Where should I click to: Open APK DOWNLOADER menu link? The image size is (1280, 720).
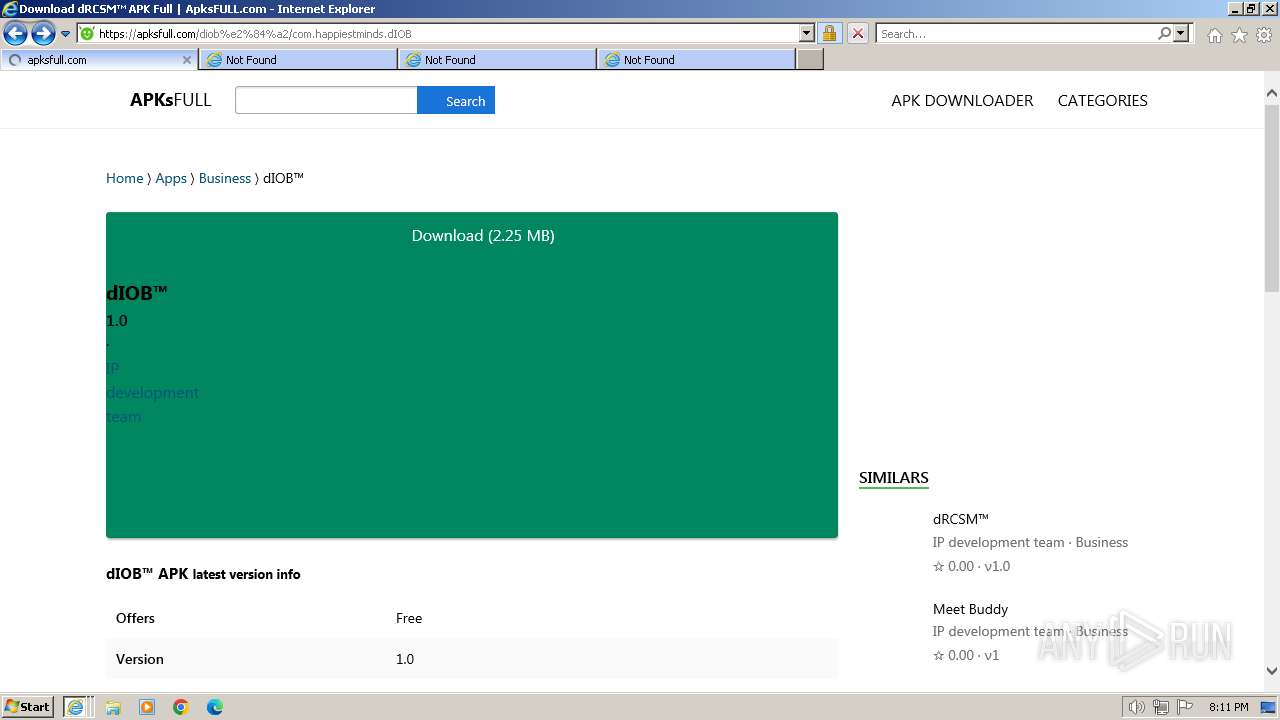[x=962, y=100]
